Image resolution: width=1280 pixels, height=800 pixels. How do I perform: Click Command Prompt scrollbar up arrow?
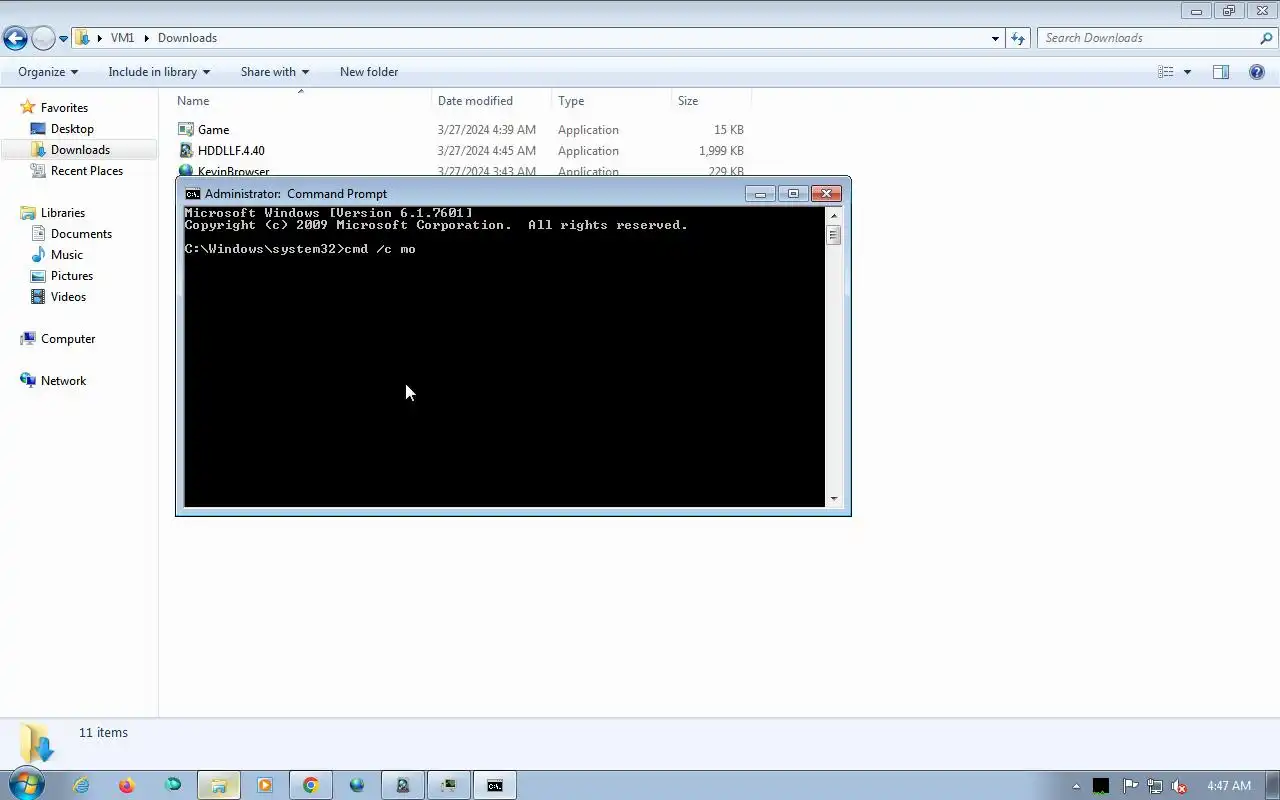click(x=833, y=214)
